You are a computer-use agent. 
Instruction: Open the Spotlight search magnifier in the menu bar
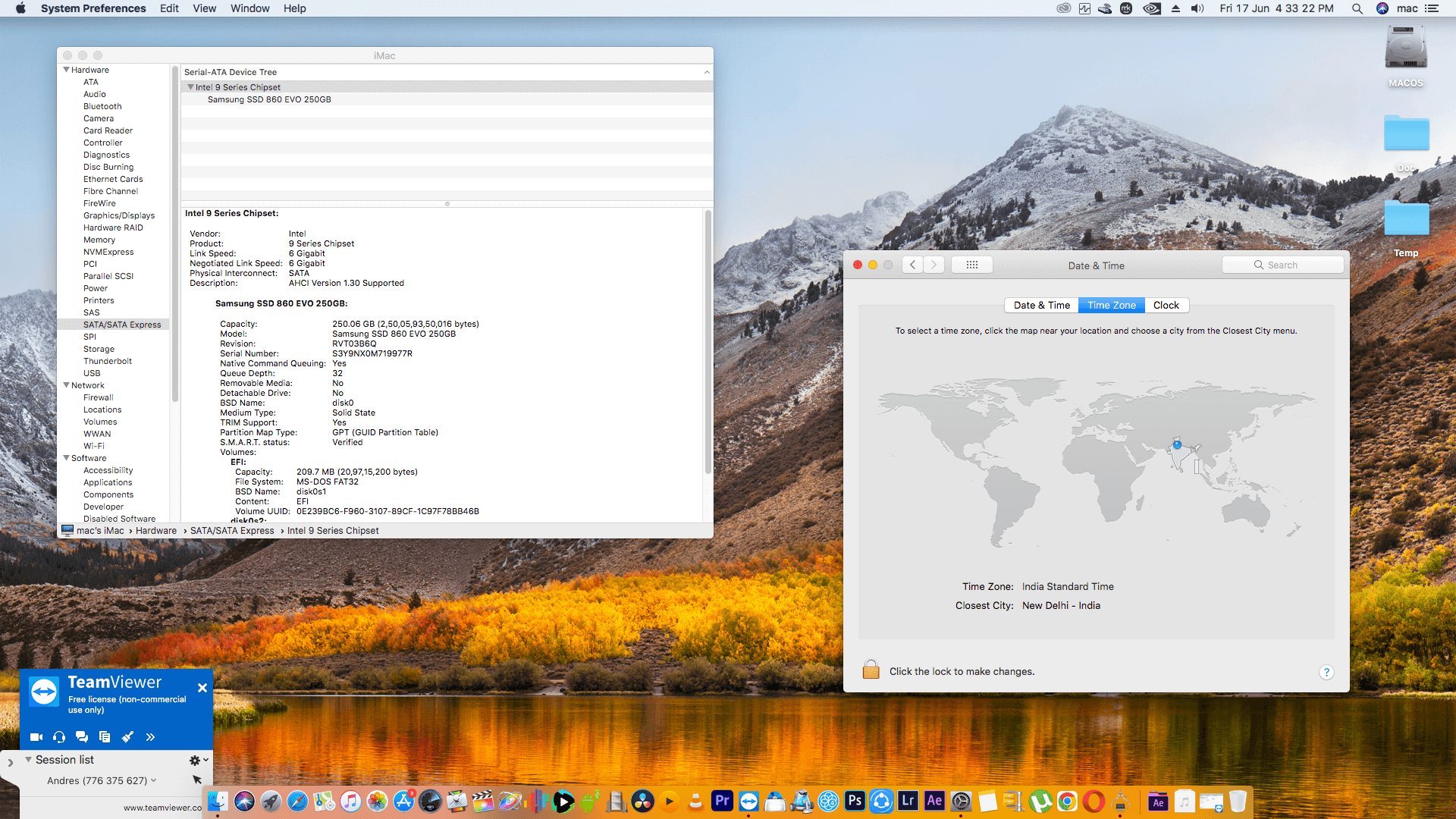1357,8
